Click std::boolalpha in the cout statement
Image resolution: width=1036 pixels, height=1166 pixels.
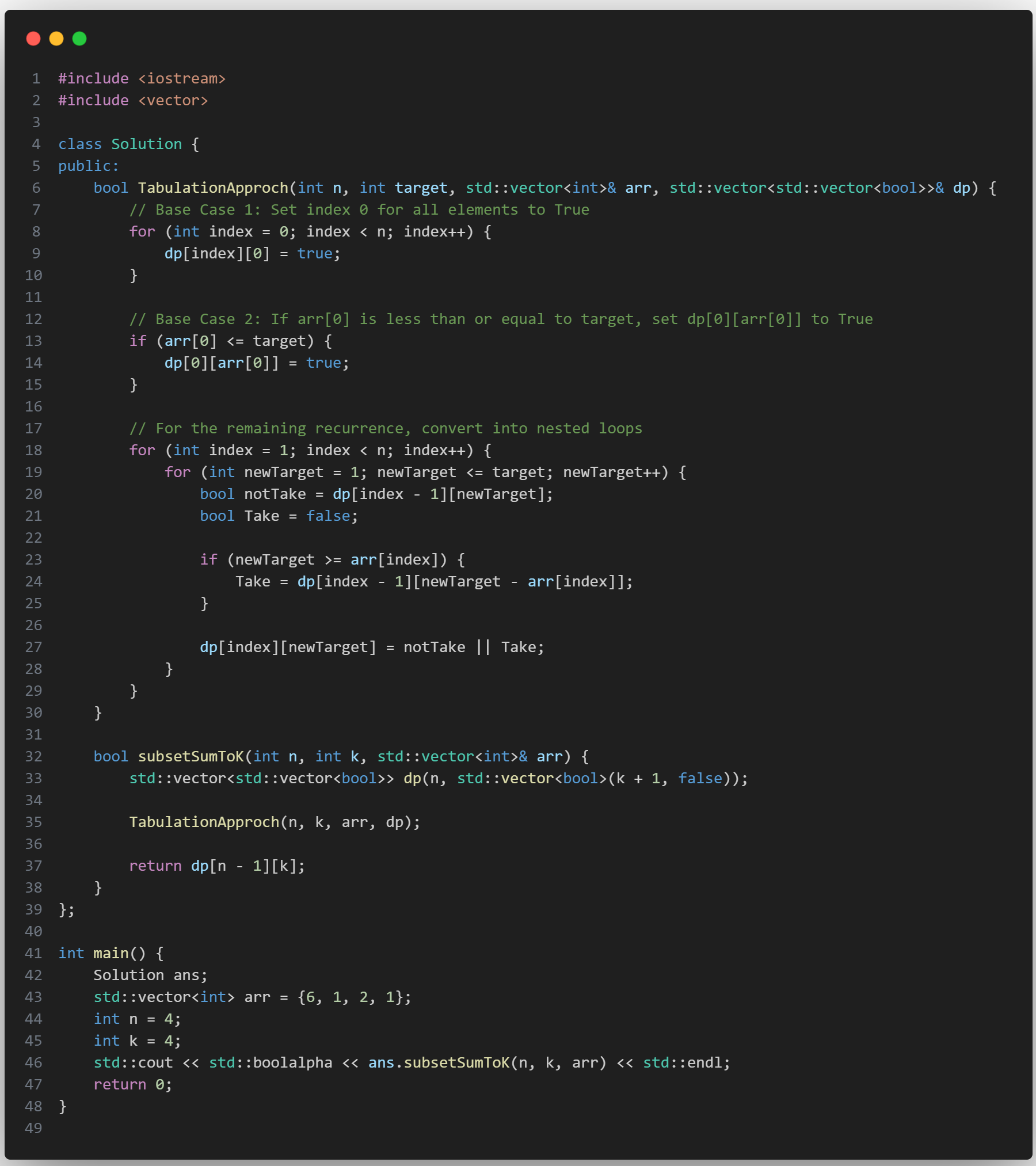point(271,1062)
